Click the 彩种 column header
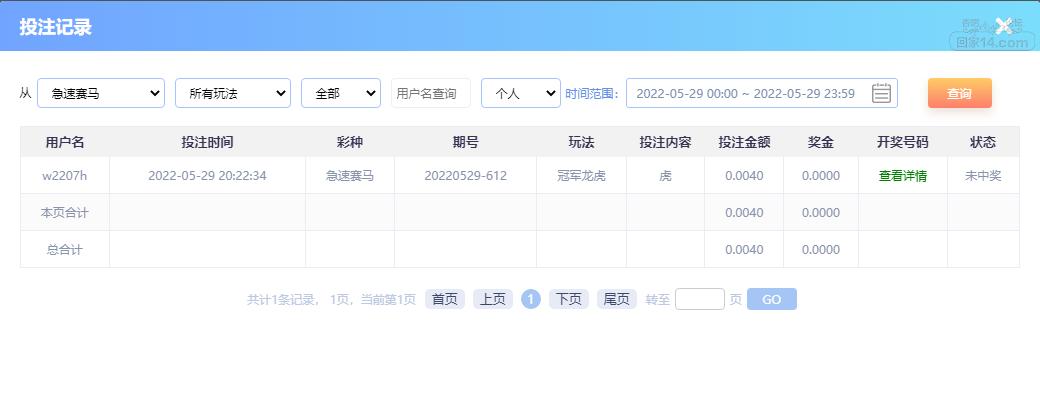 (350, 142)
